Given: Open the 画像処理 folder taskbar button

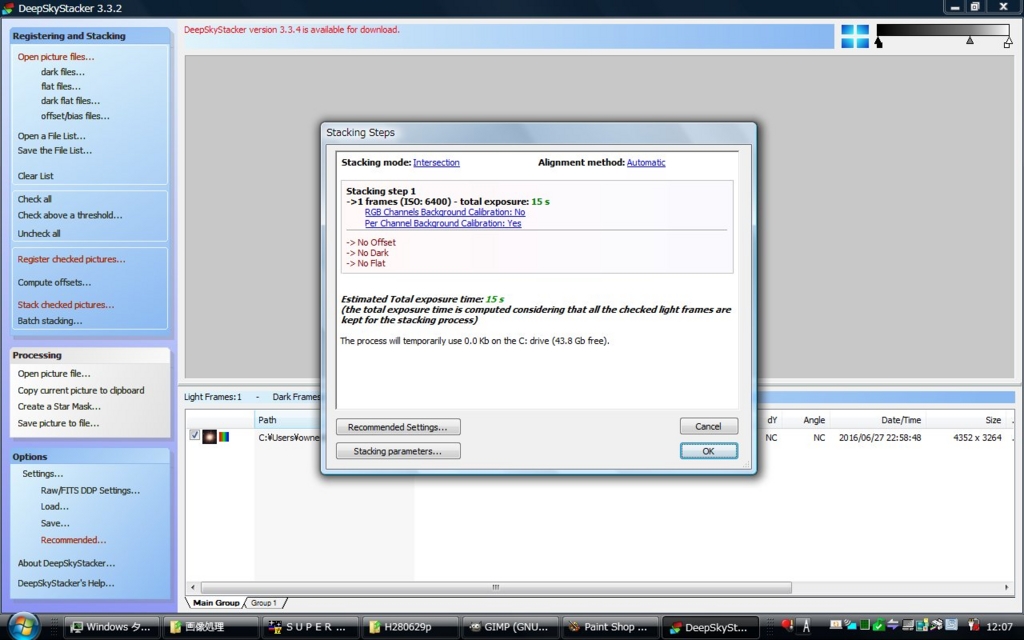Looking at the screenshot, I should [209, 627].
